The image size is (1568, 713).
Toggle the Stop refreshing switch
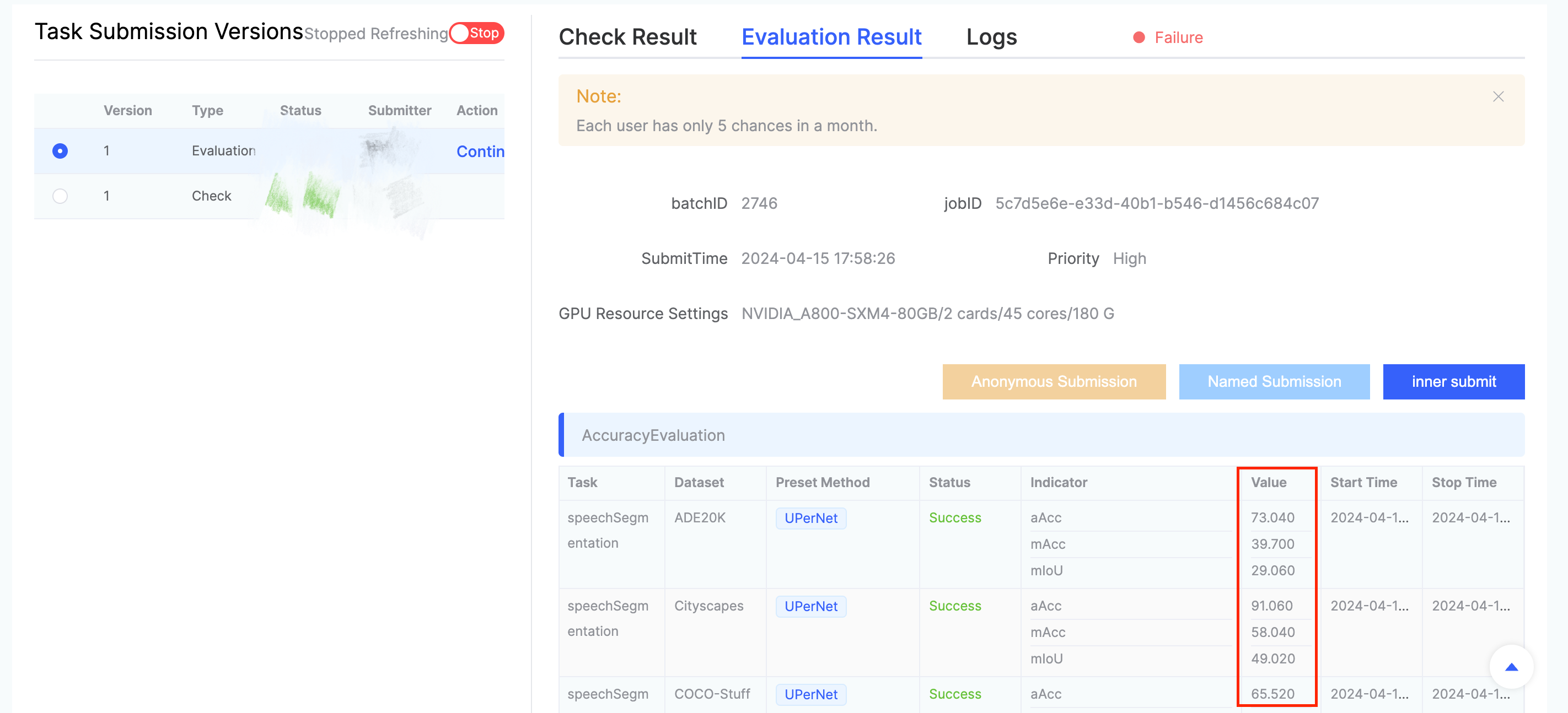click(x=476, y=33)
